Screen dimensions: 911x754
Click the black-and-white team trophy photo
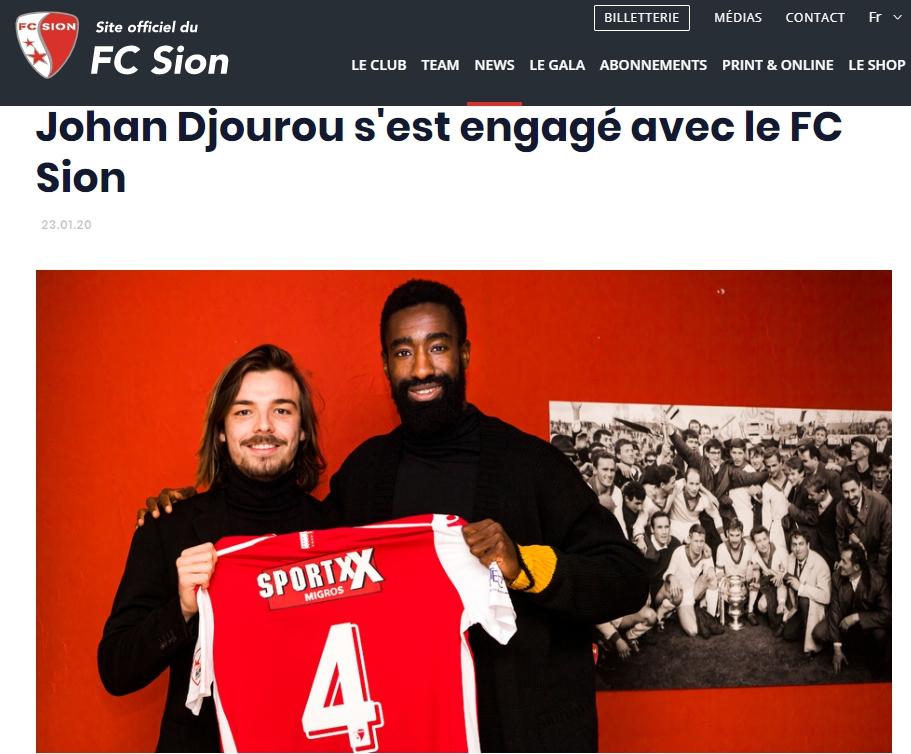[x=720, y=545]
